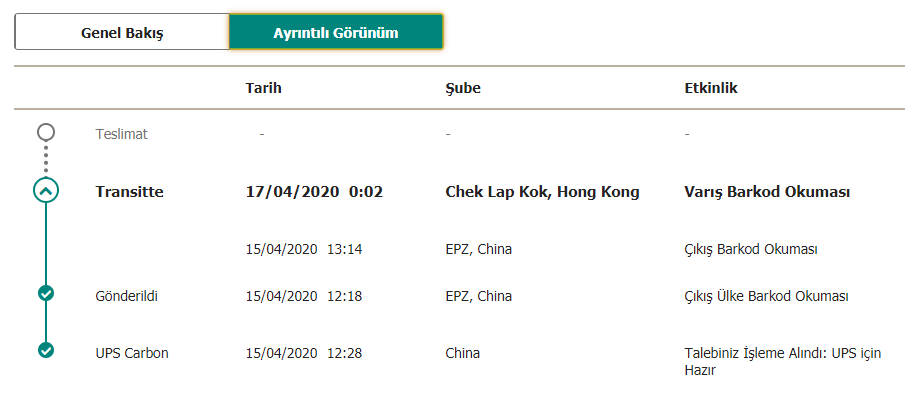Click the UPS Carbon status label

[x=132, y=353]
